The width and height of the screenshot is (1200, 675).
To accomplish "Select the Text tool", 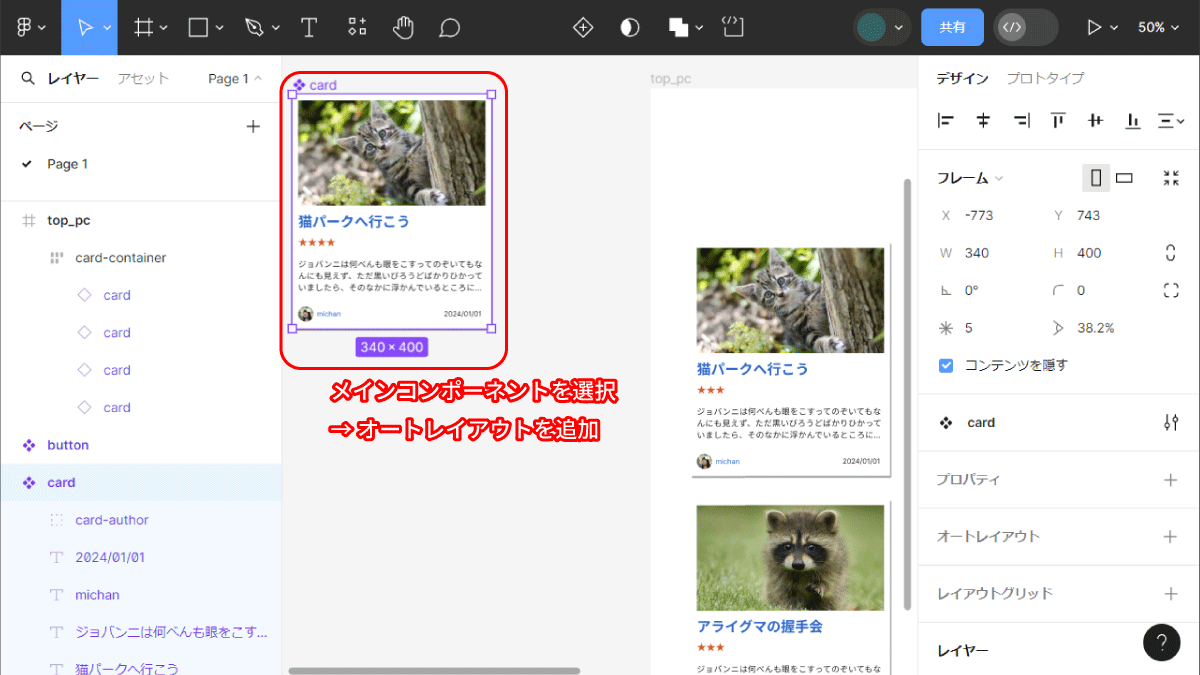I will coord(310,27).
